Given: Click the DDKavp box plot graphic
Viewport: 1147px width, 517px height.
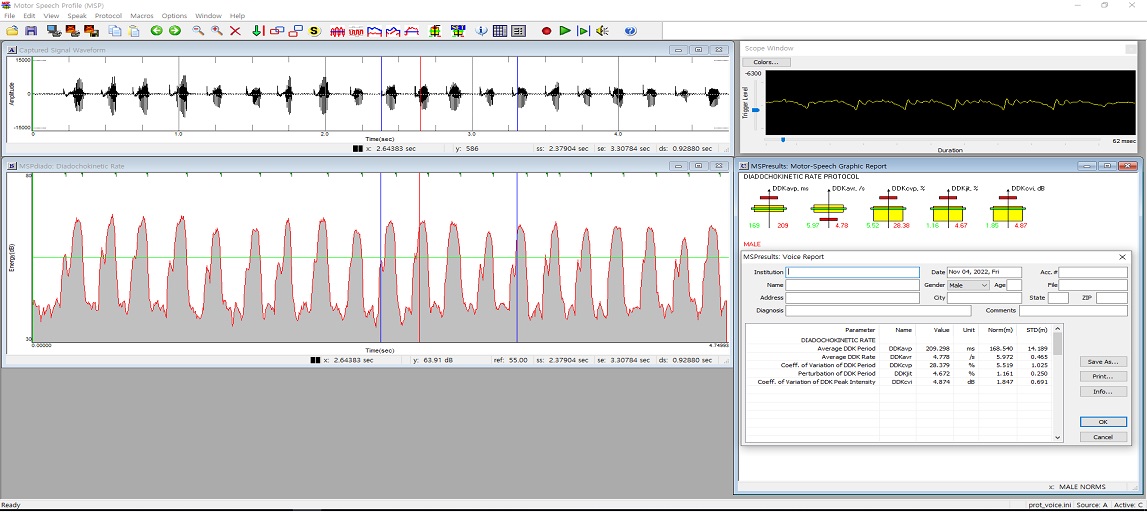Looking at the screenshot, I should 768,209.
